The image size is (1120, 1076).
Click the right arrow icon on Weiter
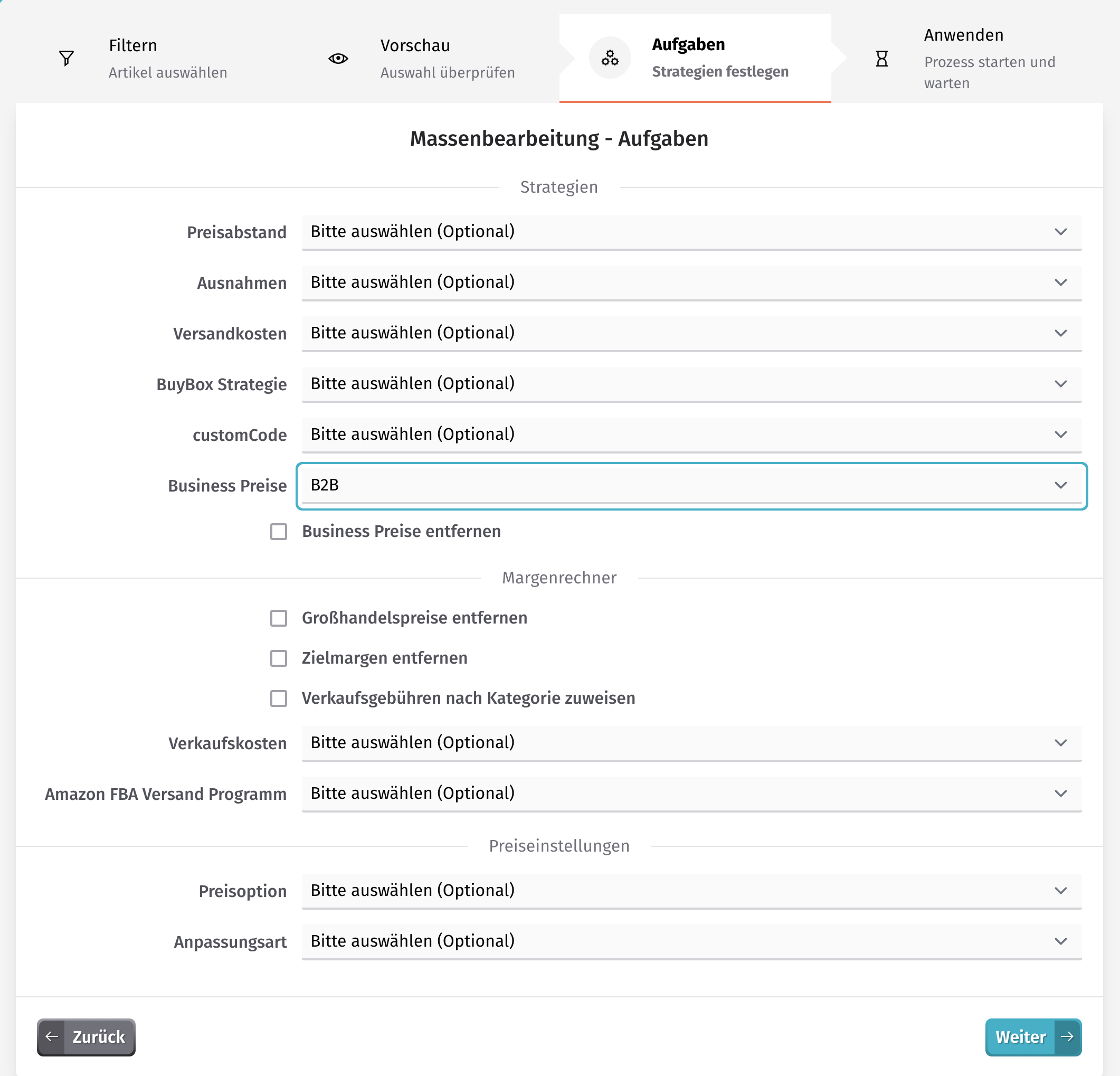(1066, 1036)
